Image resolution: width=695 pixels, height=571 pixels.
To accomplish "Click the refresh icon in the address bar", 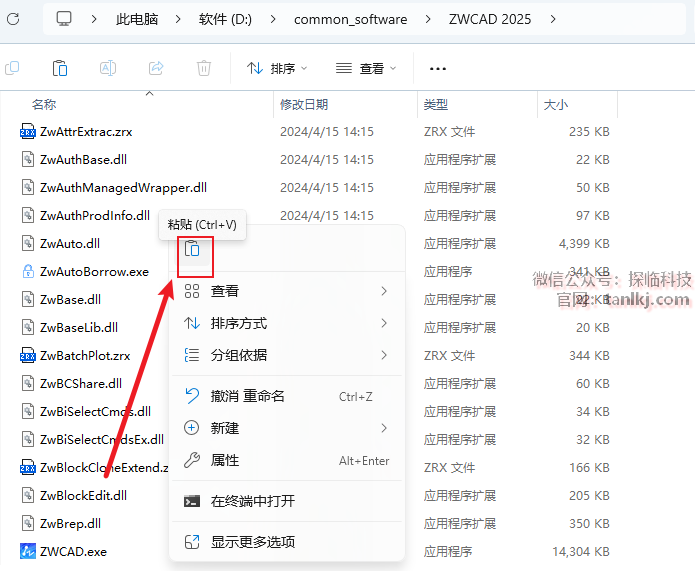I will coord(13,19).
